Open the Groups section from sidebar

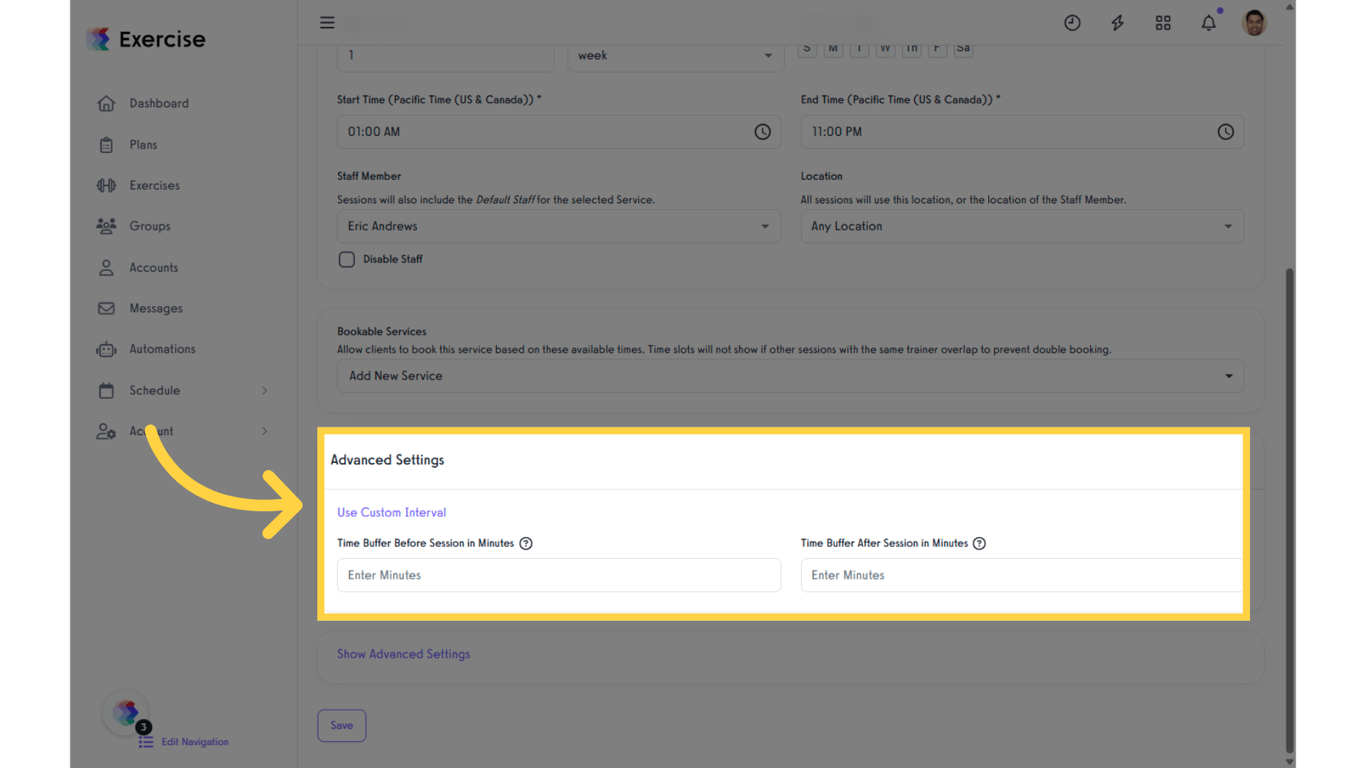tap(106, 226)
